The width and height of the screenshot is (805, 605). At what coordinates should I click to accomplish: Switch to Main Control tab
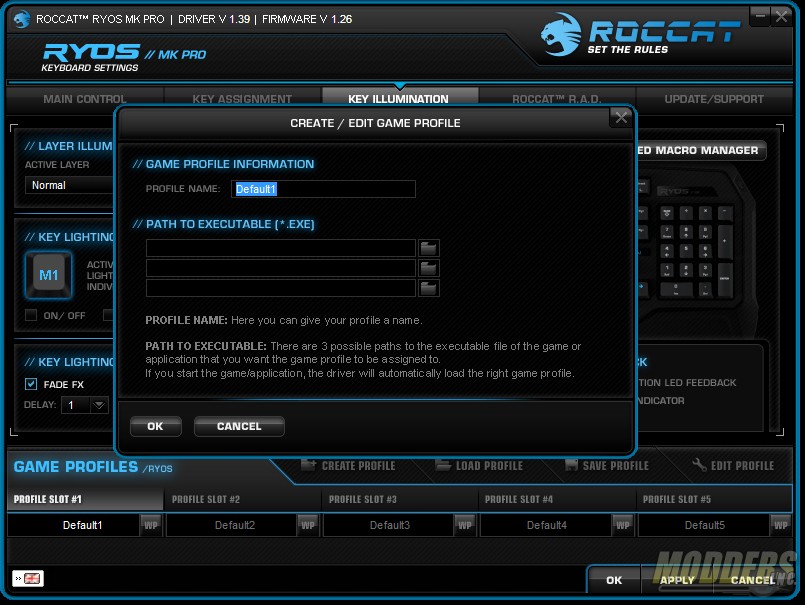85,99
